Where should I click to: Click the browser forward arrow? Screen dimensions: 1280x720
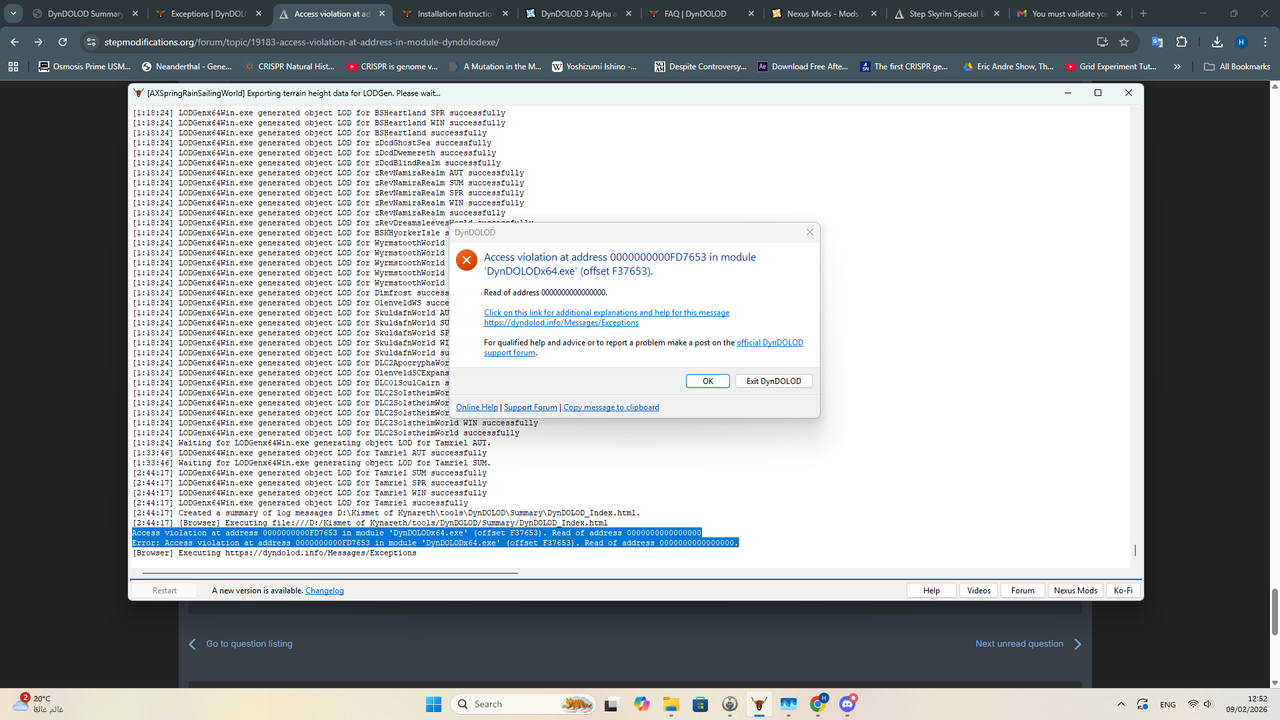[x=39, y=42]
